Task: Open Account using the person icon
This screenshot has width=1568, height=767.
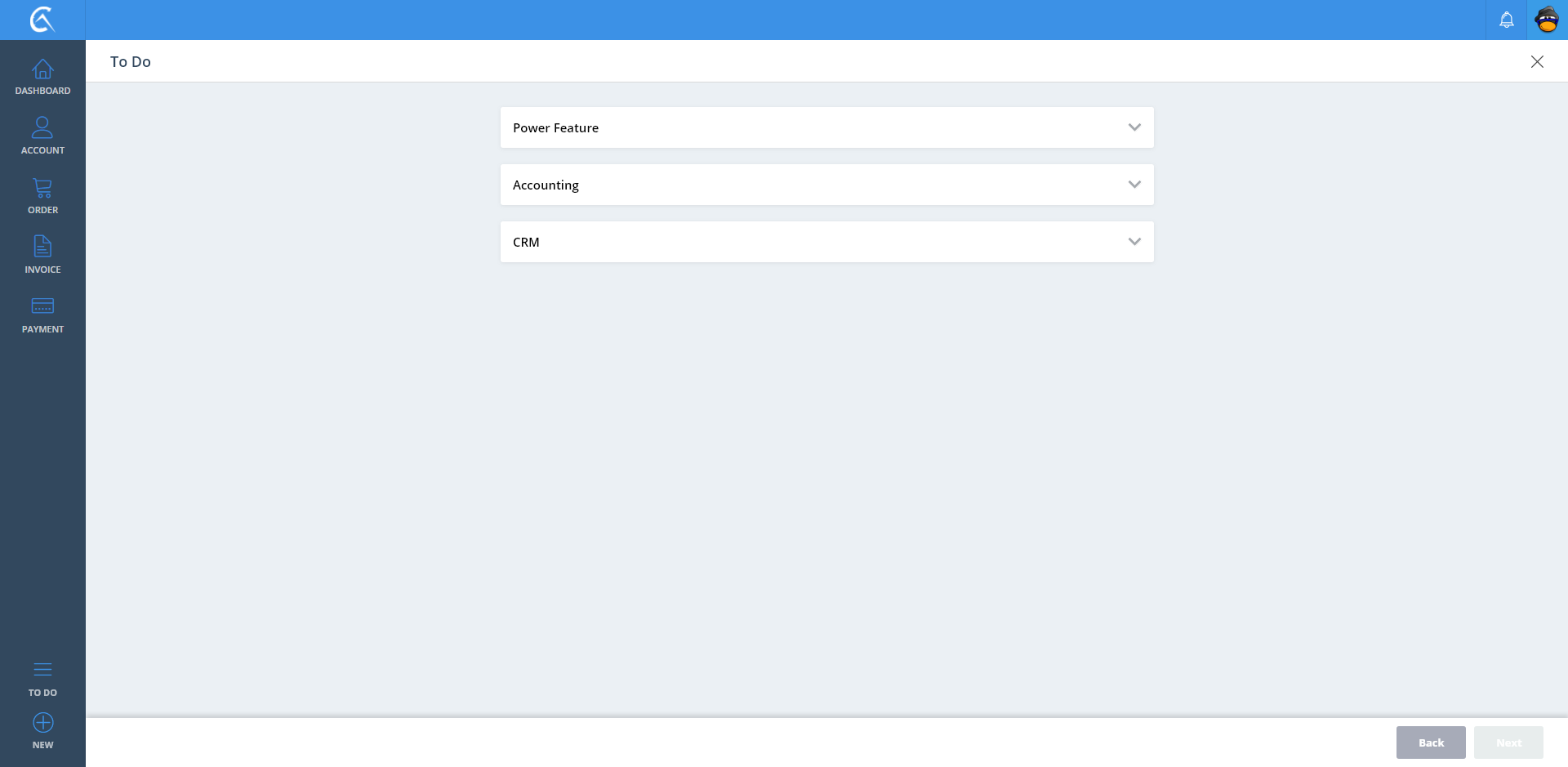Action: (42, 128)
